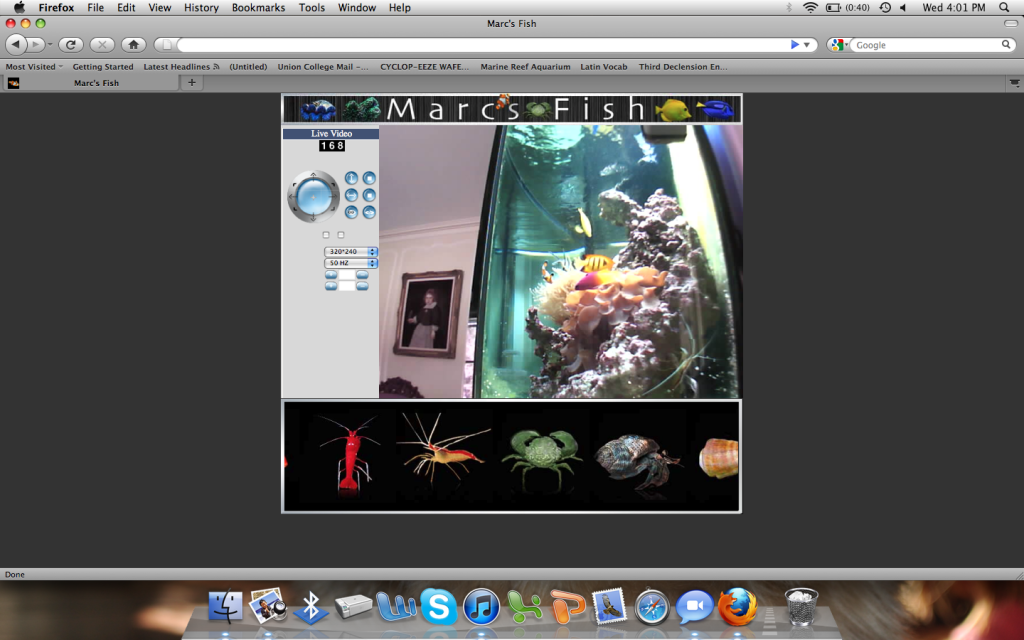Image resolution: width=1024 pixels, height=640 pixels.
Task: Open the Latin Vocab bookmark
Action: [x=604, y=67]
